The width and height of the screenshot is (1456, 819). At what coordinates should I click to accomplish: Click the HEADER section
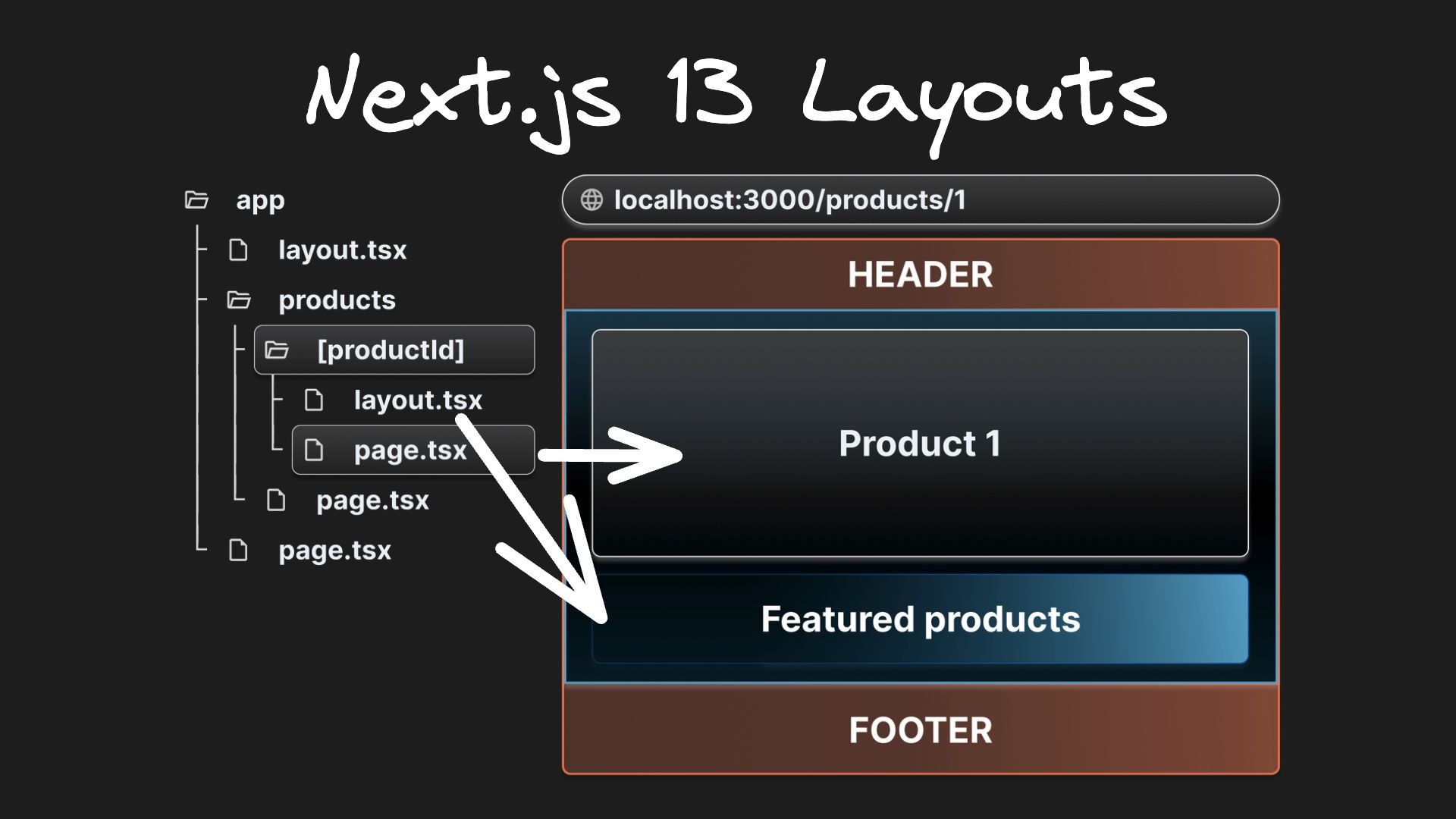click(x=921, y=275)
